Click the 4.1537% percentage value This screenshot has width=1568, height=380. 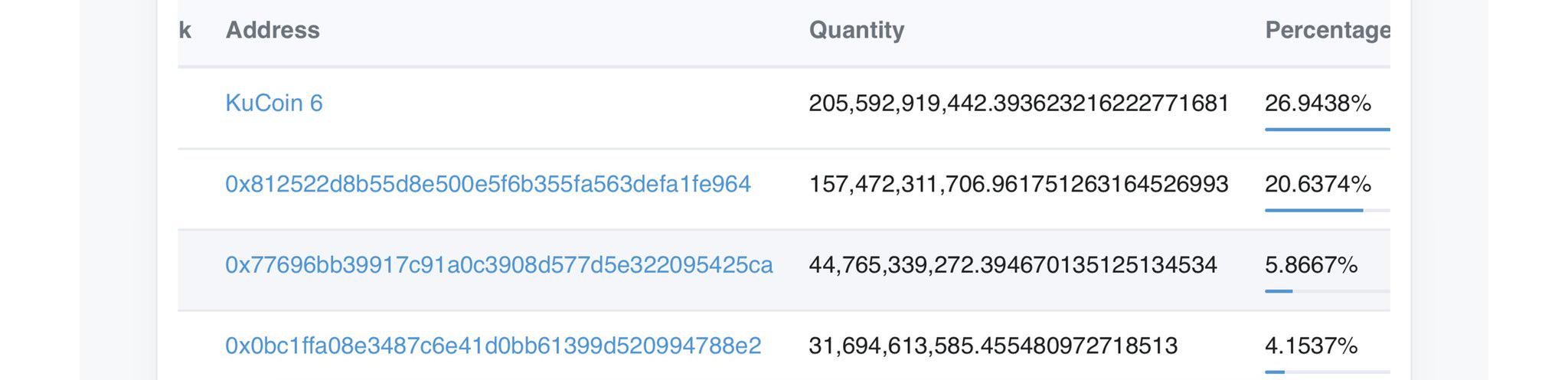point(1311,346)
